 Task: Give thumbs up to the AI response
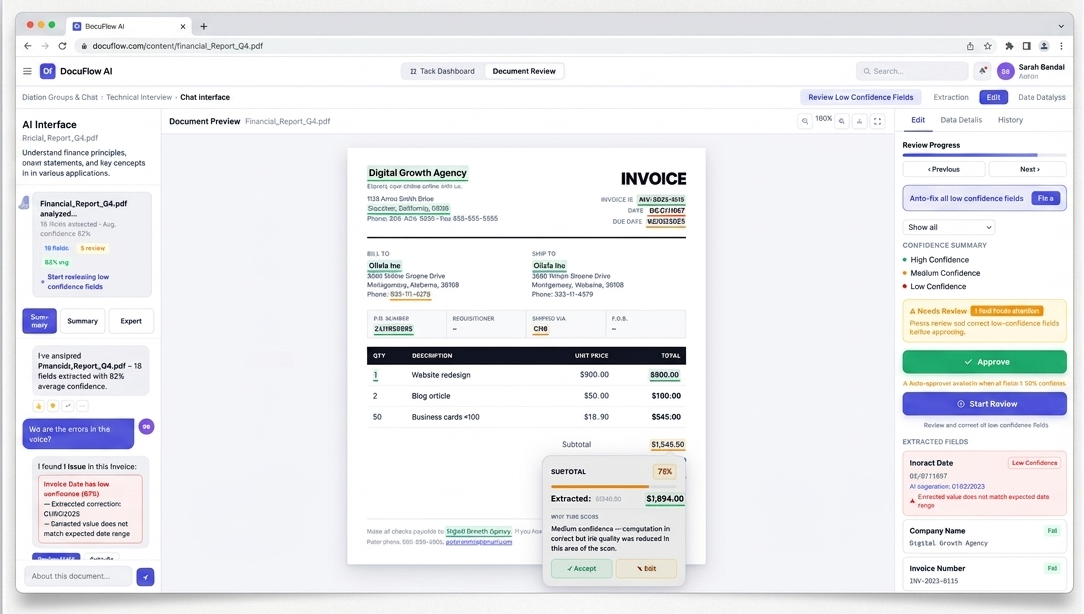coord(39,406)
